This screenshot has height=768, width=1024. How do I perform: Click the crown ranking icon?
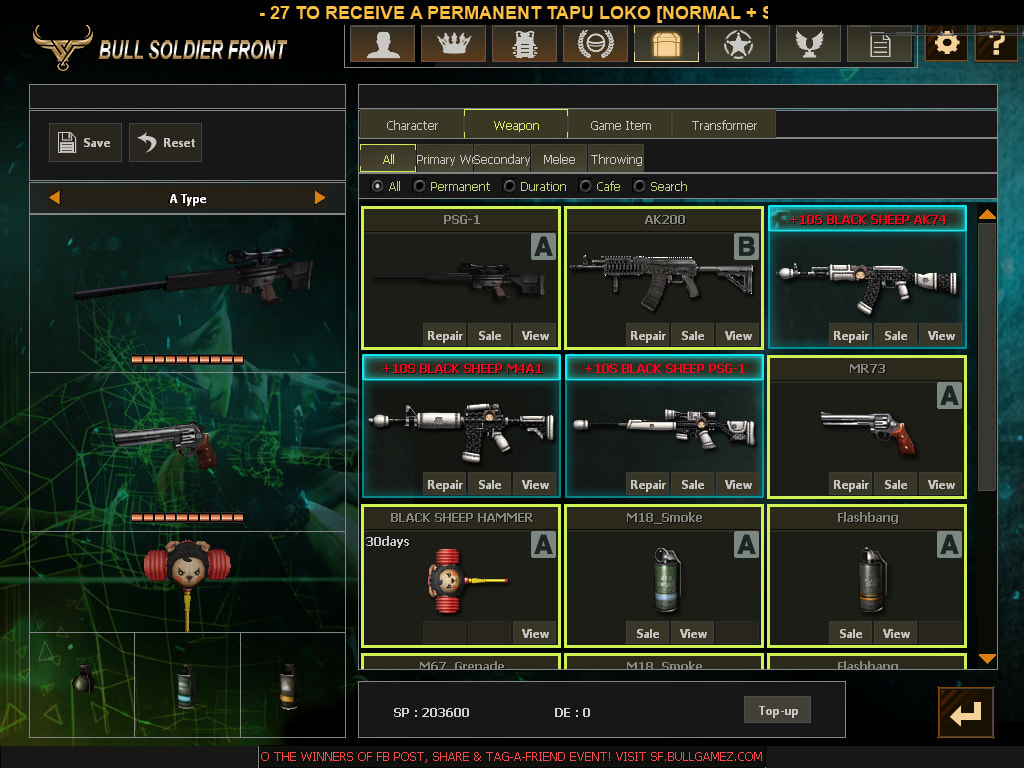[452, 45]
